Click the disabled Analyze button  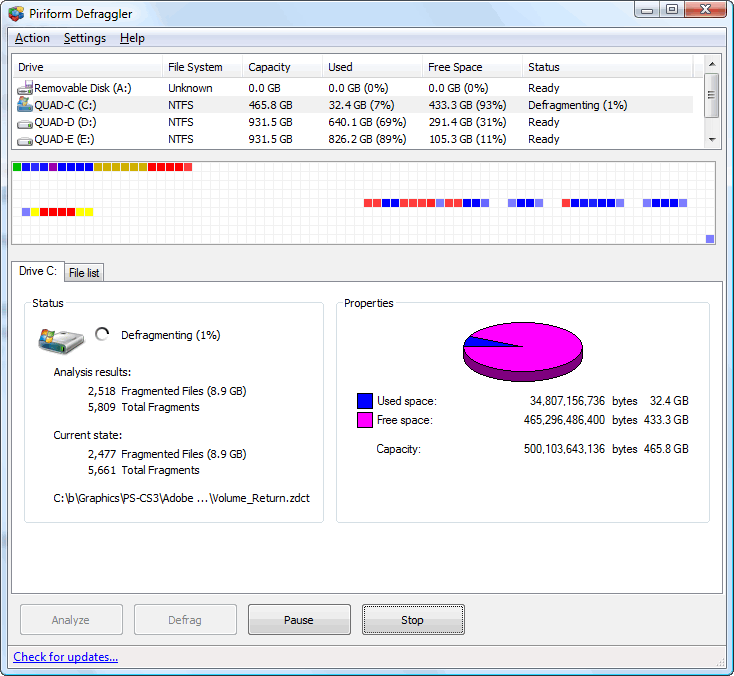71,619
